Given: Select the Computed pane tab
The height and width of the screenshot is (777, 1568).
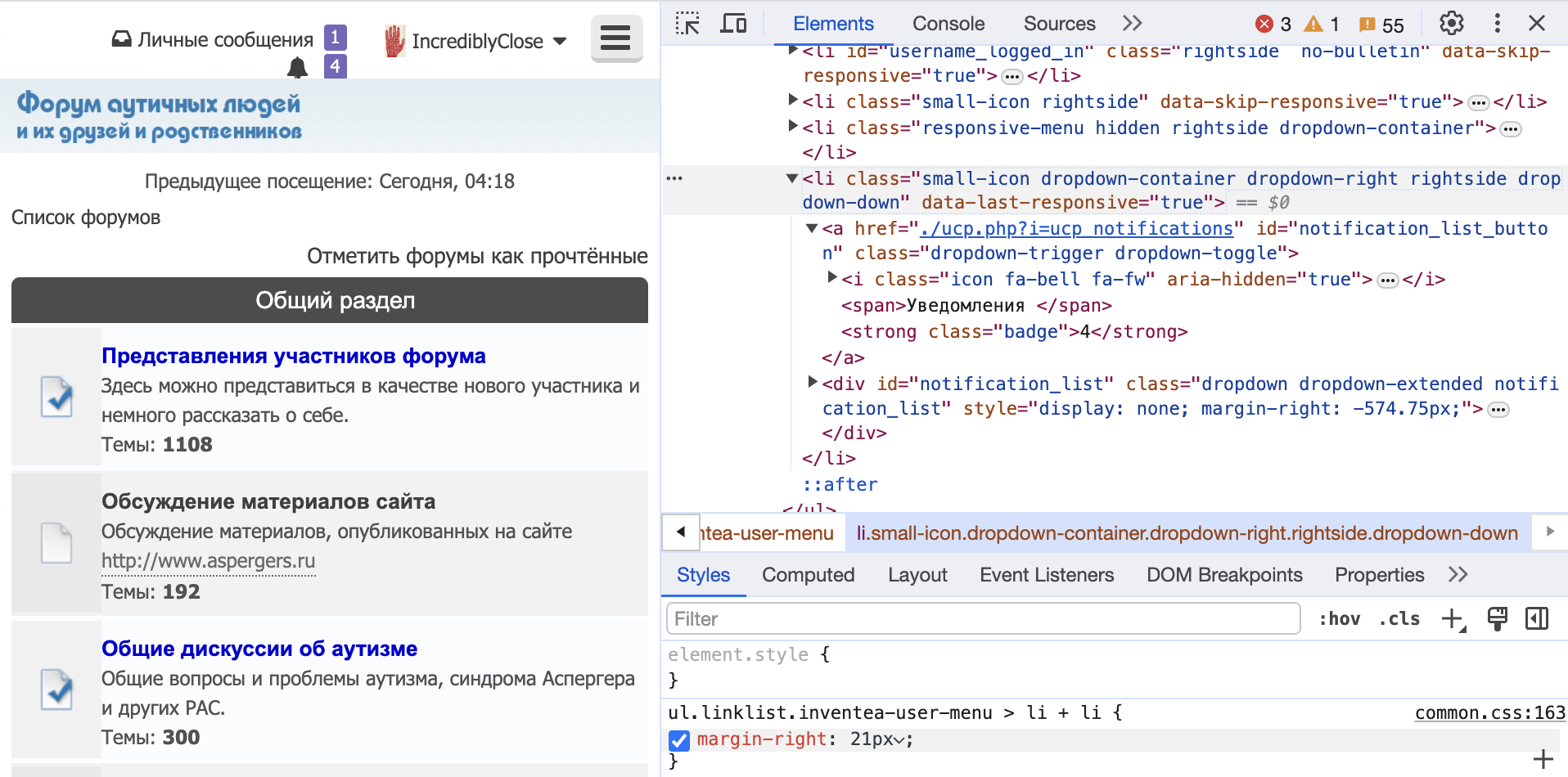Looking at the screenshot, I should click(x=808, y=575).
